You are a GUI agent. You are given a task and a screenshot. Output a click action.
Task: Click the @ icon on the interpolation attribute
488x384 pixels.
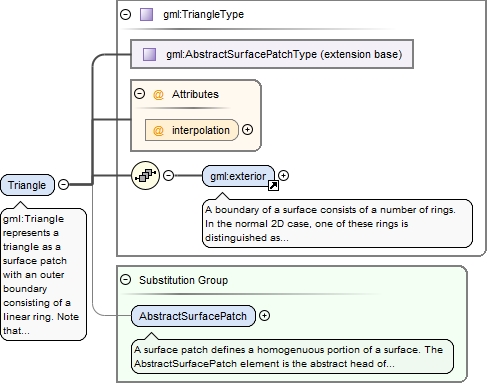point(158,130)
